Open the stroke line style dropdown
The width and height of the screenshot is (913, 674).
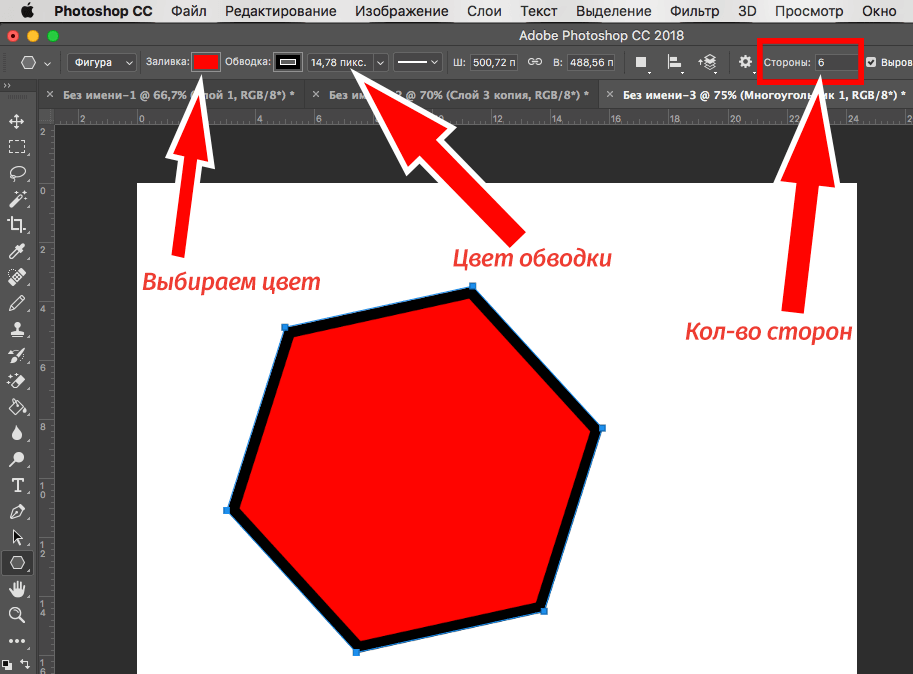(418, 62)
